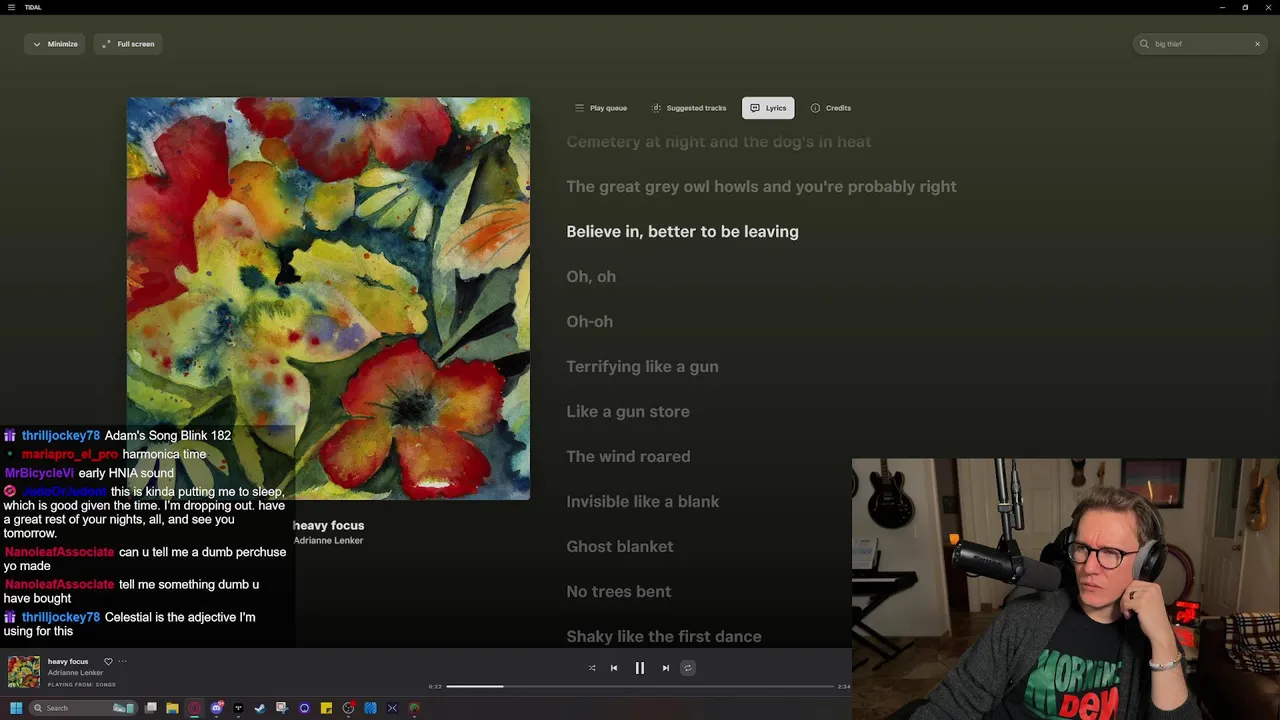Open artist Adrianne Lenker below album art
1280x720 pixels.
coord(328,541)
